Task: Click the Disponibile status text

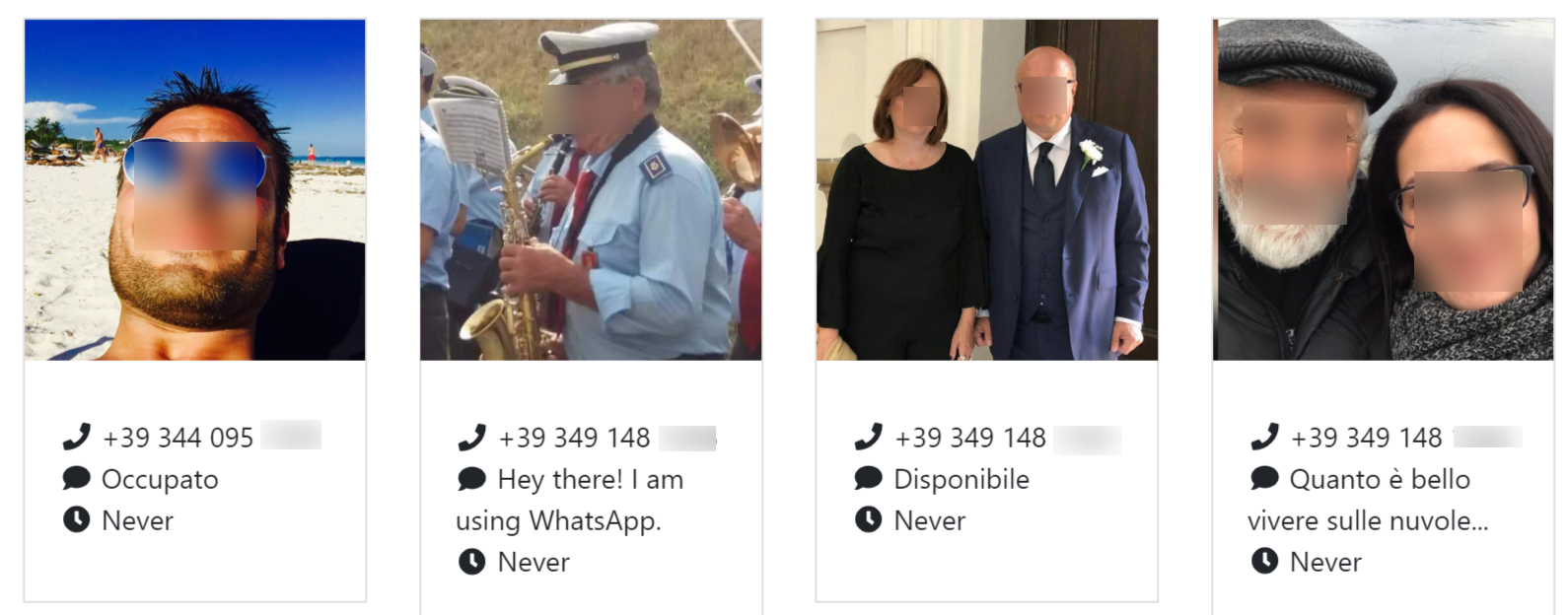Action: point(962,479)
